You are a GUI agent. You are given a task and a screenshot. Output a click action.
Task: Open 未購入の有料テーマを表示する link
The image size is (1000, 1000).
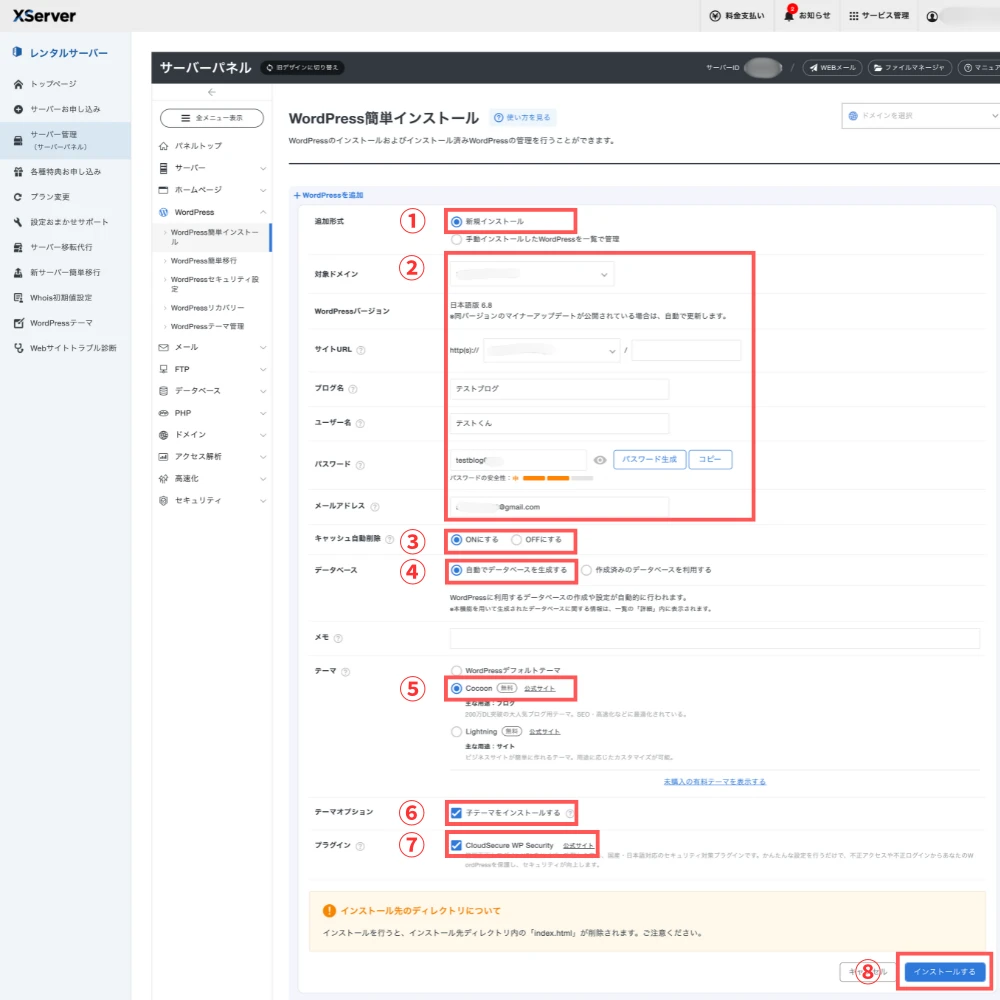coord(714,782)
